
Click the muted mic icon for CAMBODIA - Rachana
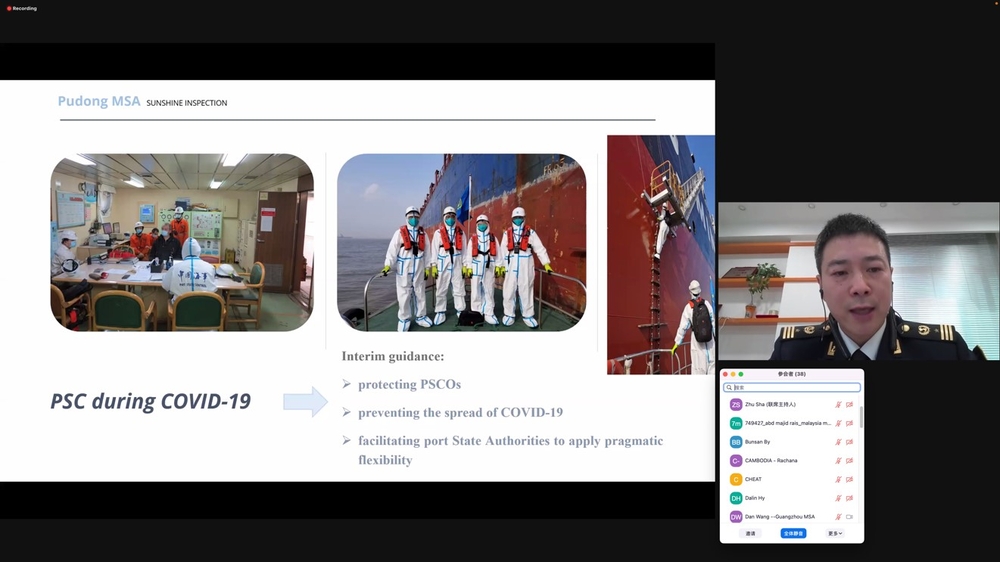pos(837,461)
